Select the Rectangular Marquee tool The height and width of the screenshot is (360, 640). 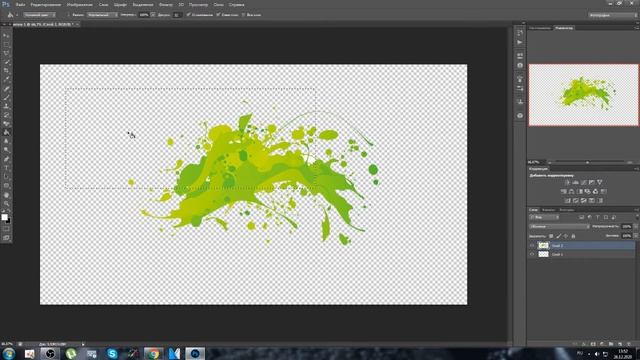pos(6,44)
